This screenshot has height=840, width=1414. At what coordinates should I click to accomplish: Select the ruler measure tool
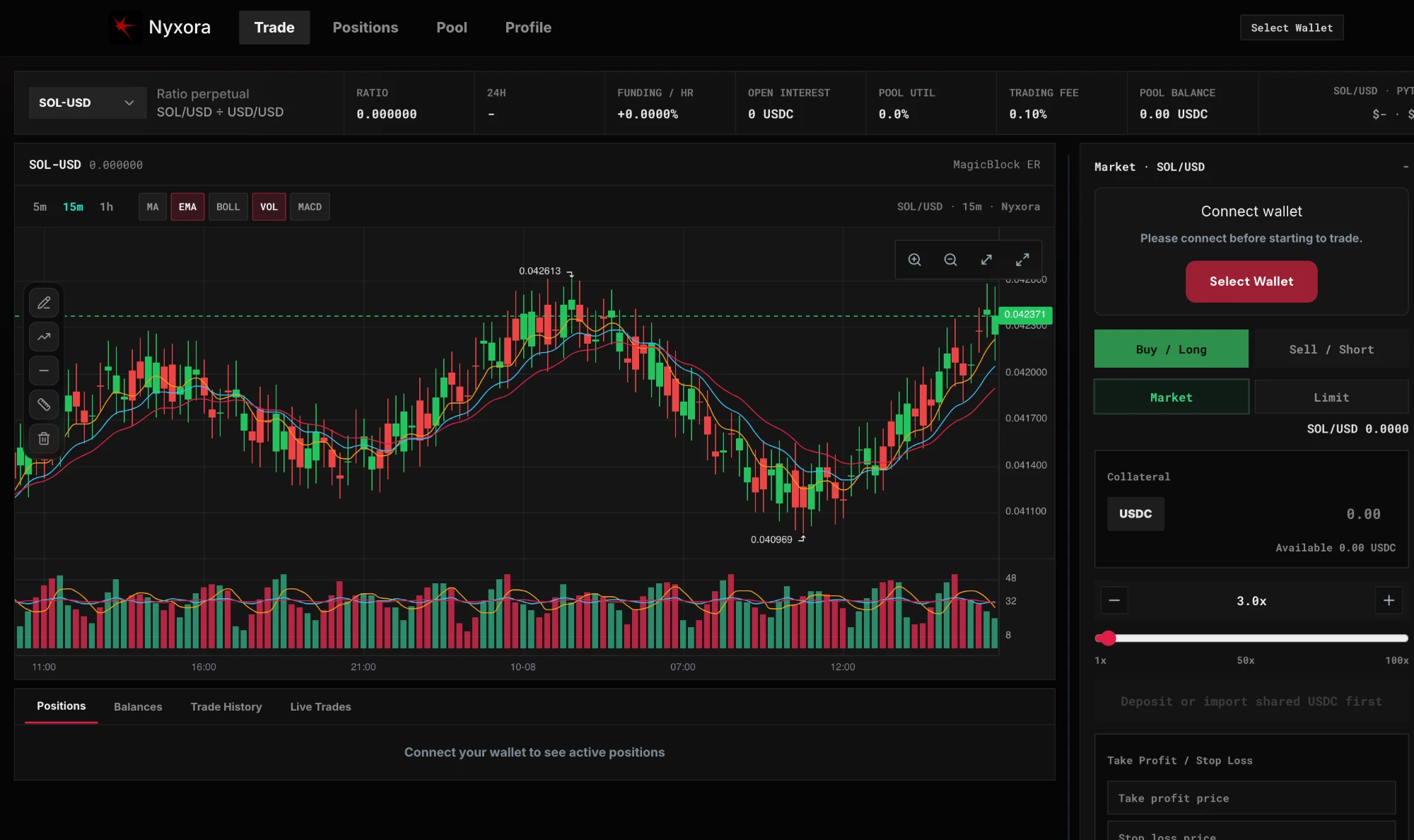tap(44, 404)
